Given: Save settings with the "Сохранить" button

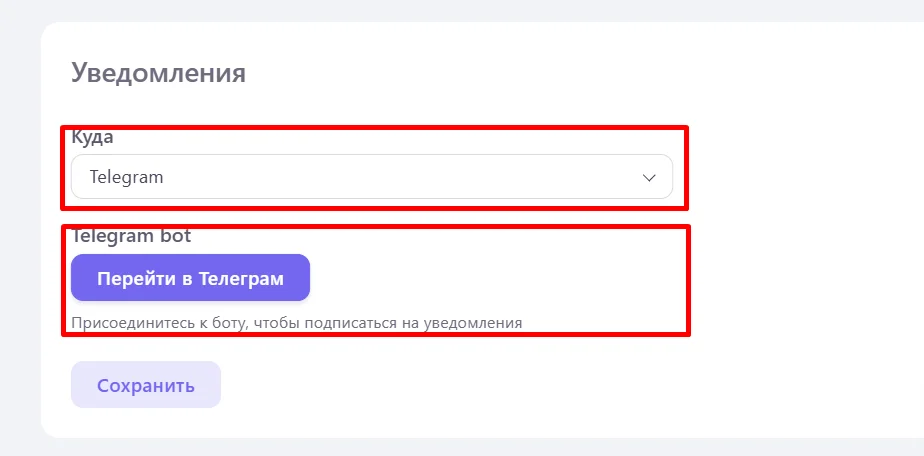Looking at the screenshot, I should 146,385.
